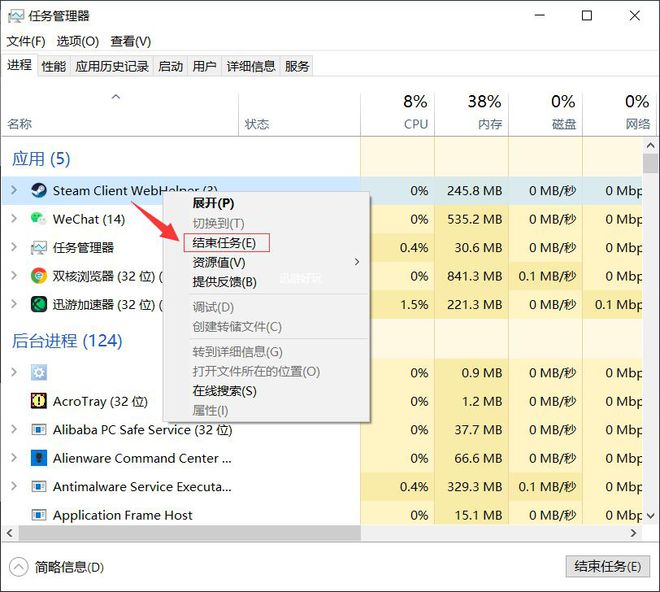Open the 选项(O) menu
Viewport: 660px width, 592px height.
pyautogui.click(x=78, y=41)
